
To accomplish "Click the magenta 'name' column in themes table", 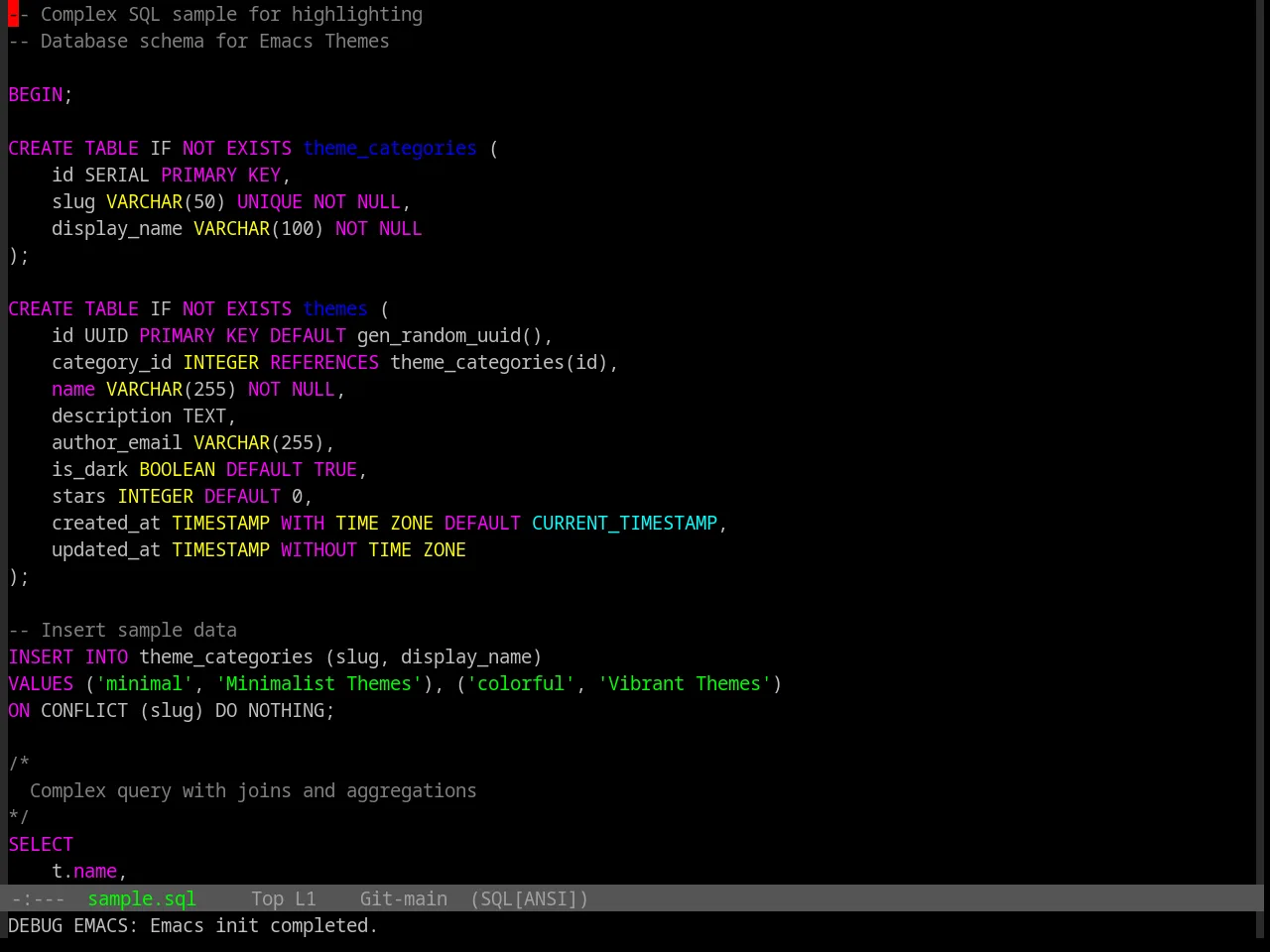I will pyautogui.click(x=73, y=389).
